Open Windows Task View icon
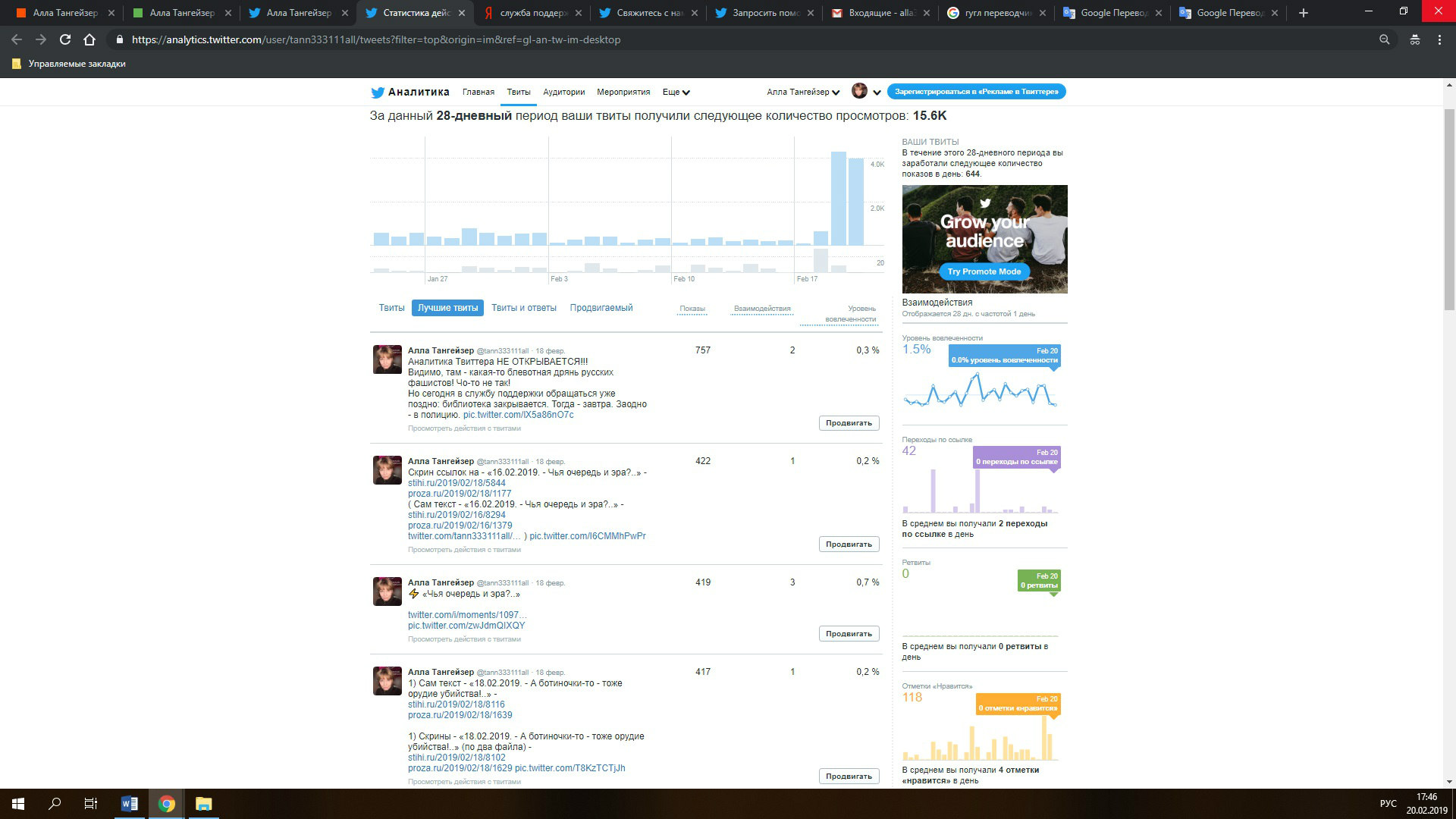Screen dimensions: 1456x819 tap(90, 804)
